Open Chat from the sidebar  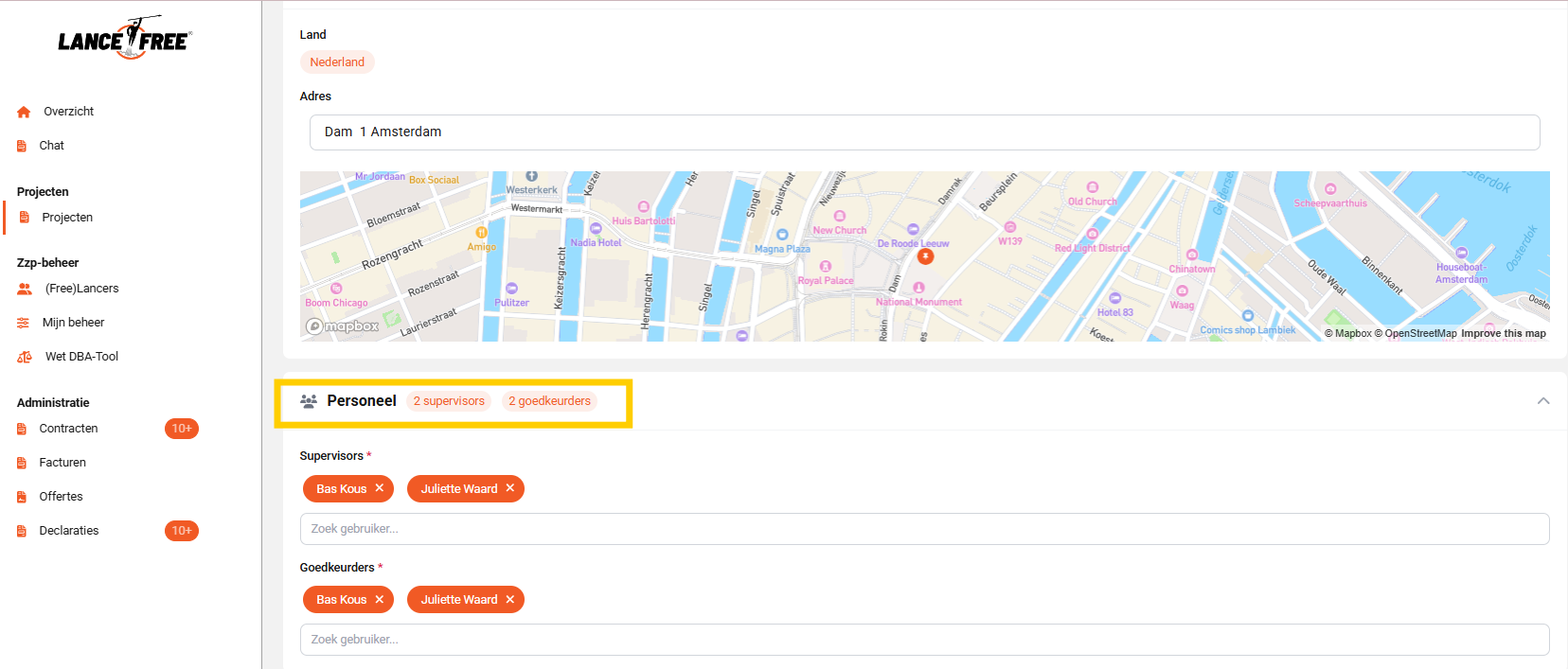[x=51, y=146]
